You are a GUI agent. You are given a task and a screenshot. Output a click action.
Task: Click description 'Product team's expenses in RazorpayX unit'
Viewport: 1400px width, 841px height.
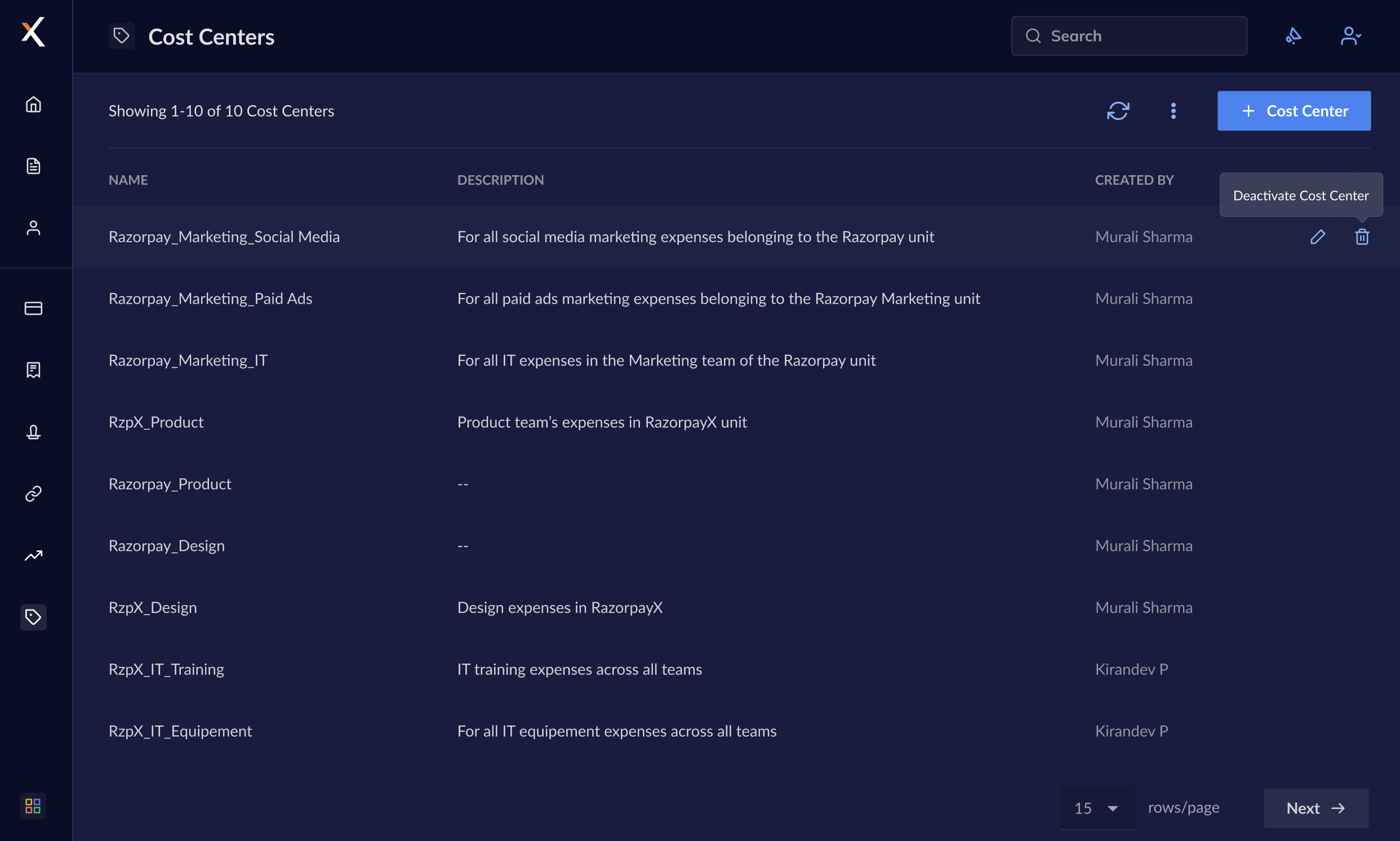(602, 422)
